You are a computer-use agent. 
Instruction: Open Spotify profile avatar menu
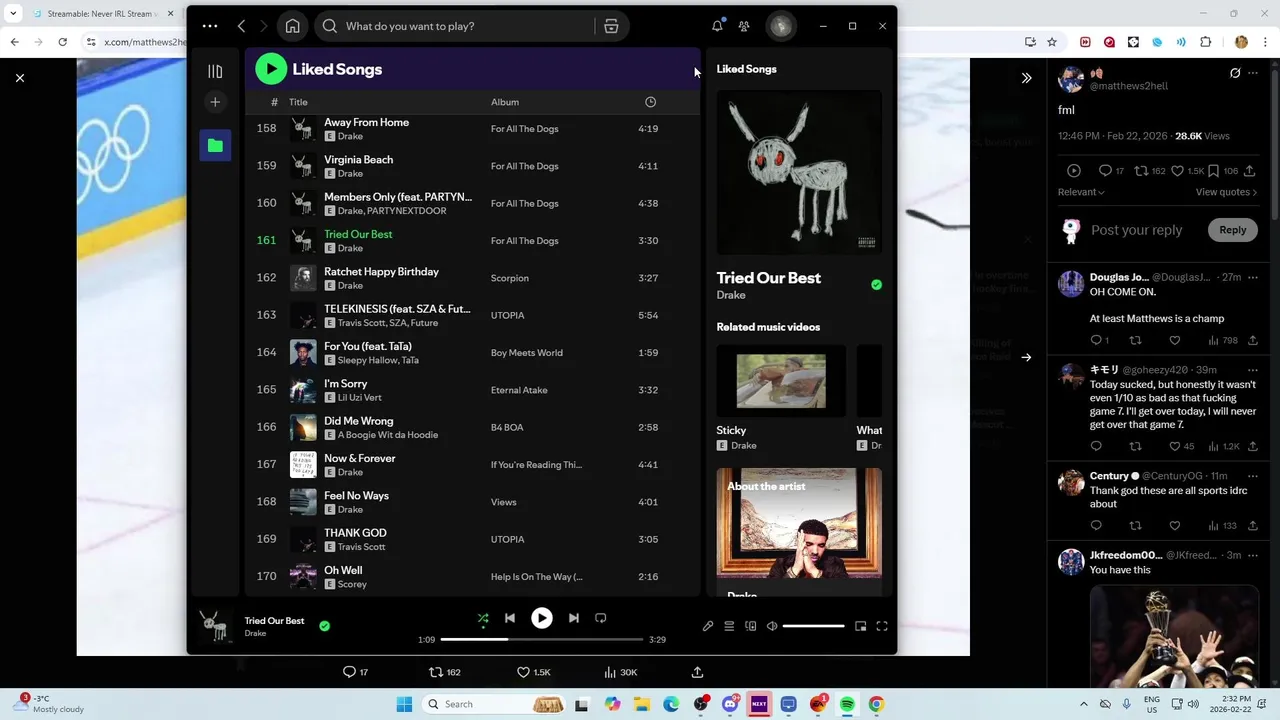pyautogui.click(x=781, y=26)
